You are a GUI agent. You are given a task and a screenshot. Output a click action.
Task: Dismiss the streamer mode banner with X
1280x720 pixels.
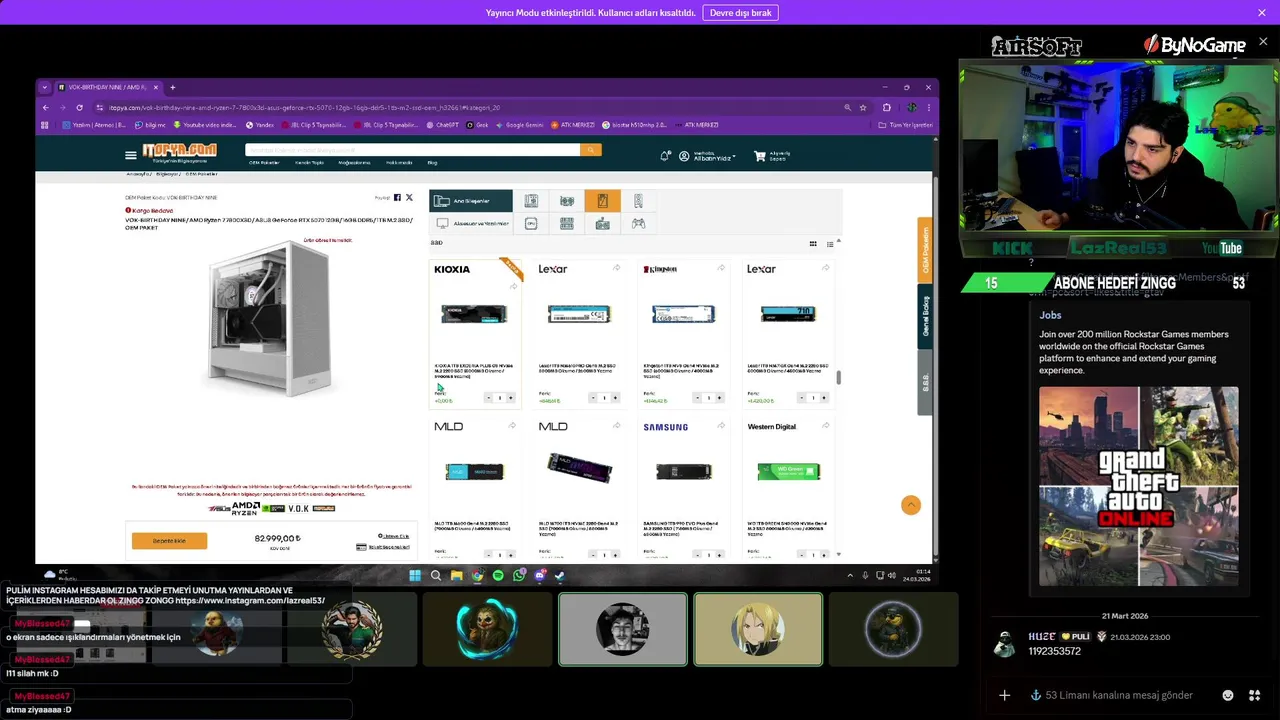click(x=1262, y=13)
